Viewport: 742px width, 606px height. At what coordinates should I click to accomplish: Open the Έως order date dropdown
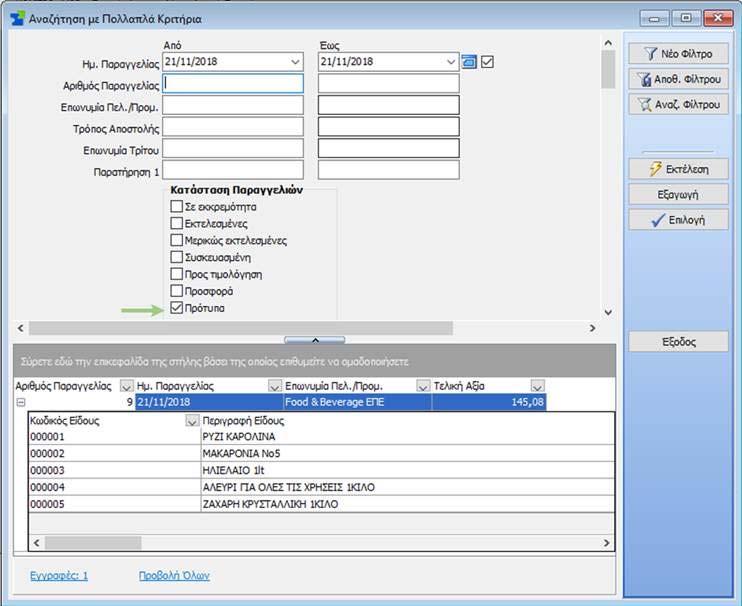pos(451,62)
